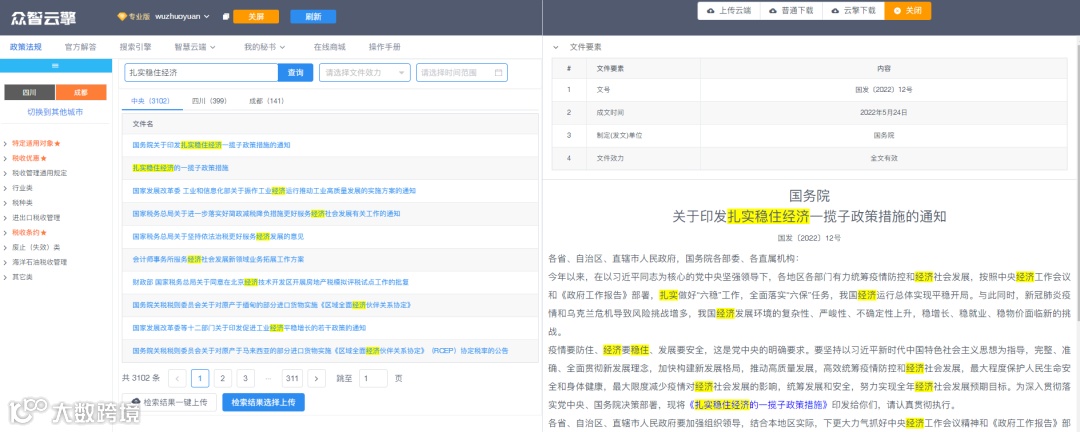Select the 四川 region button
The width and height of the screenshot is (1080, 432).
coord(30,92)
